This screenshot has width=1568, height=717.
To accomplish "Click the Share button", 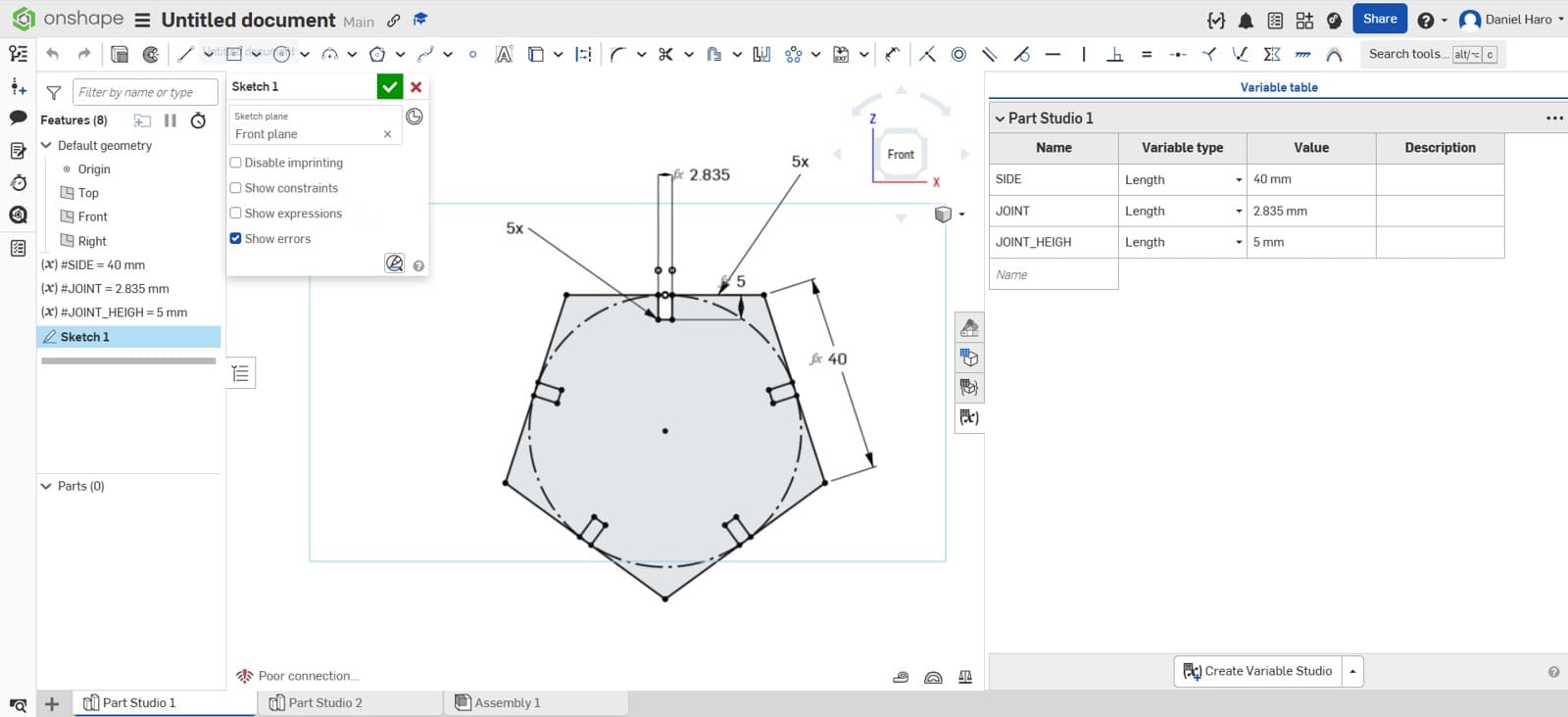I will (x=1380, y=19).
